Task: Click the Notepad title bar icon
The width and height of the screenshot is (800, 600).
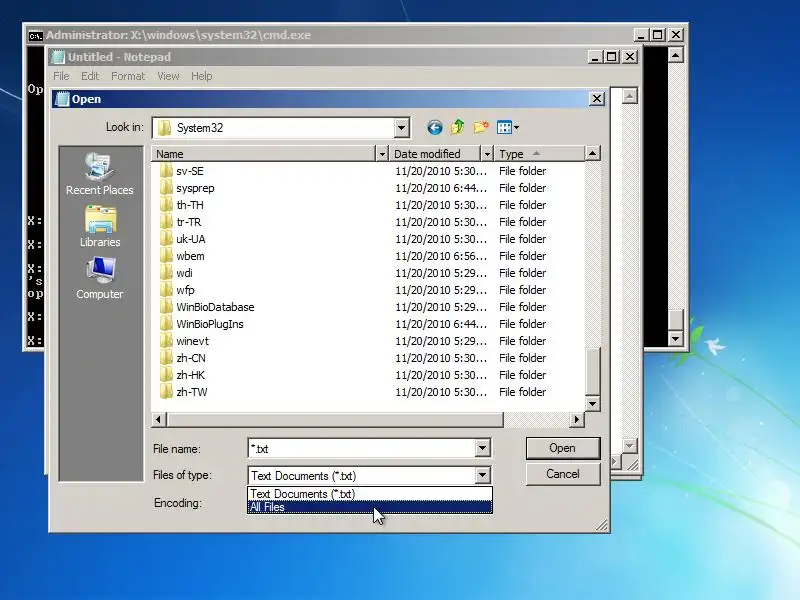Action: point(59,57)
